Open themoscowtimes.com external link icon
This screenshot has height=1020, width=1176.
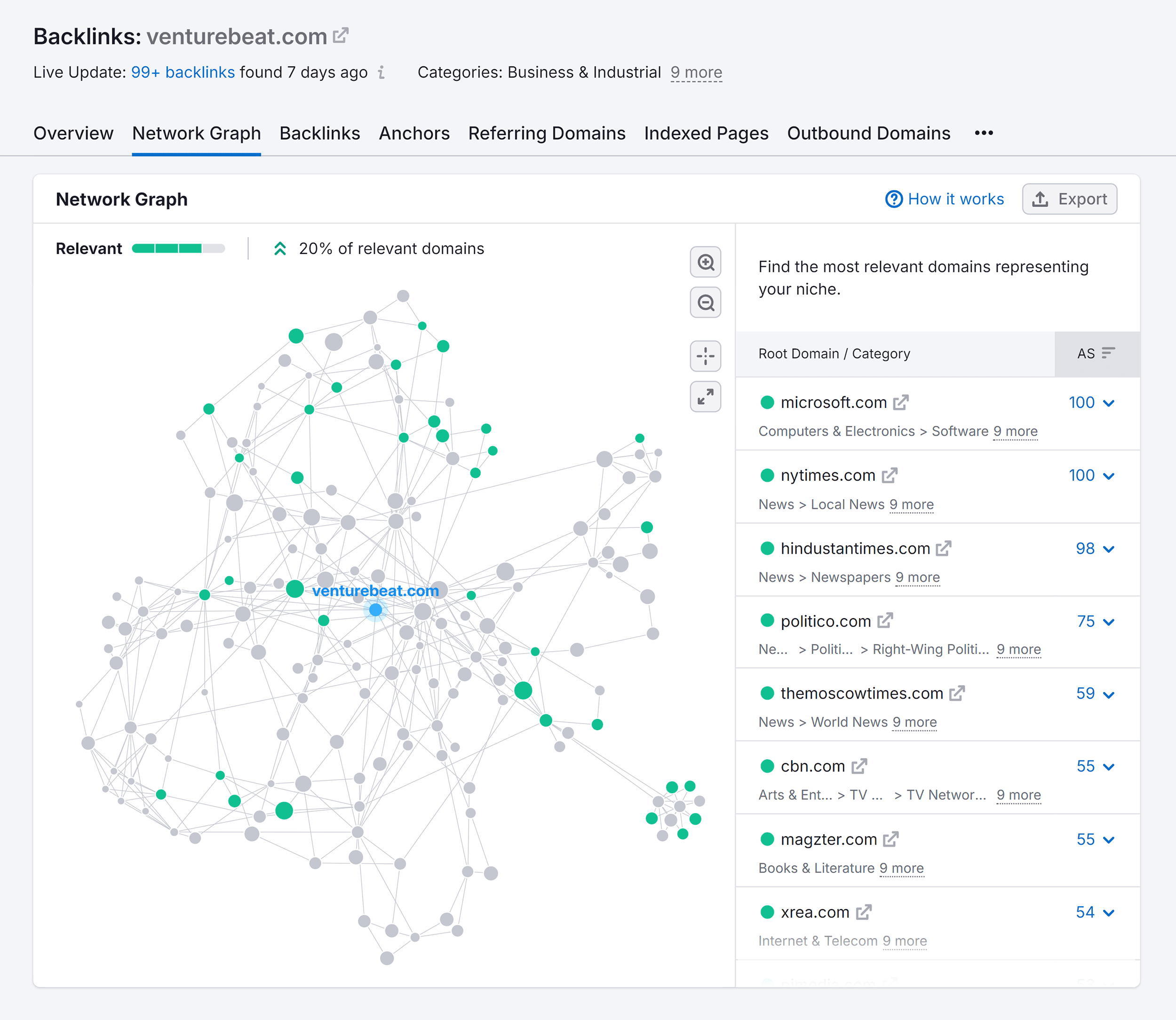click(957, 693)
